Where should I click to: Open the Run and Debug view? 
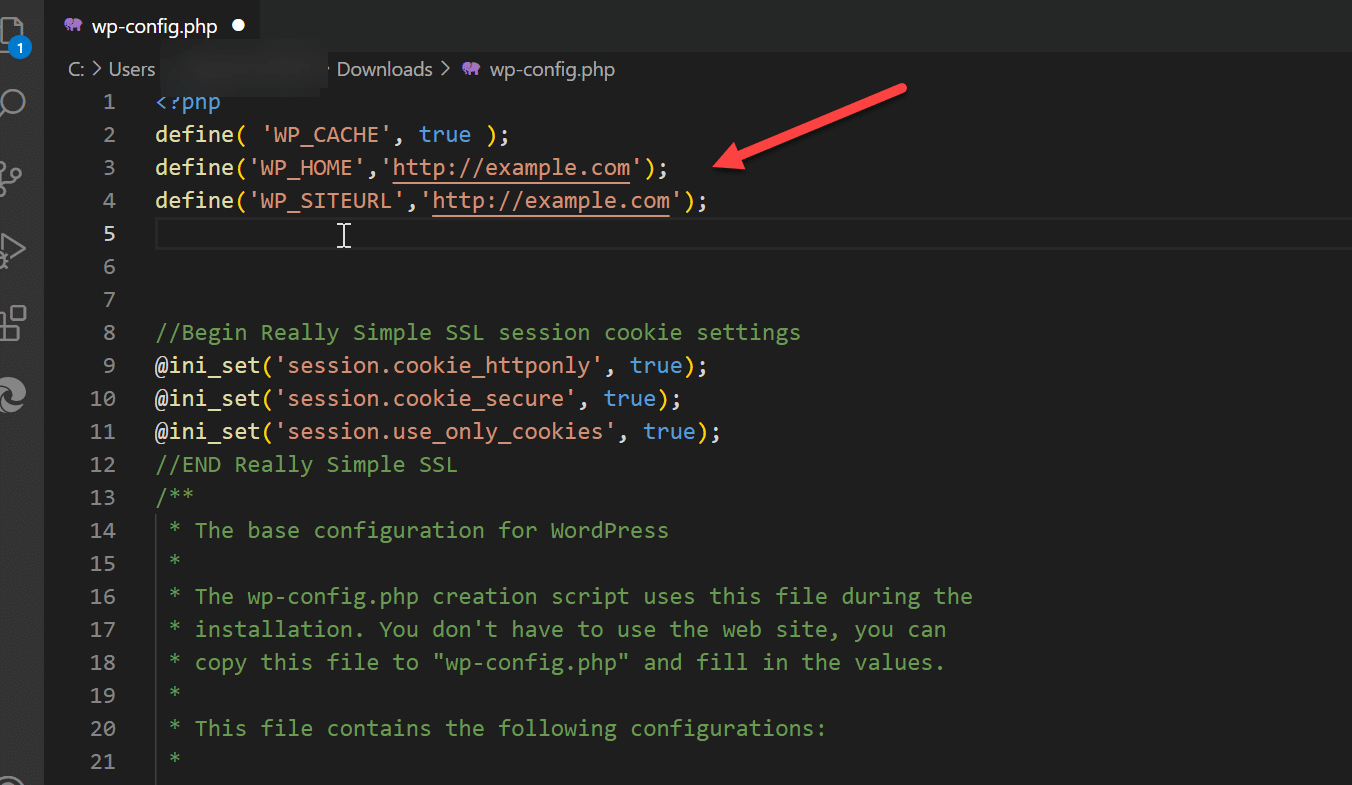click(x=12, y=250)
